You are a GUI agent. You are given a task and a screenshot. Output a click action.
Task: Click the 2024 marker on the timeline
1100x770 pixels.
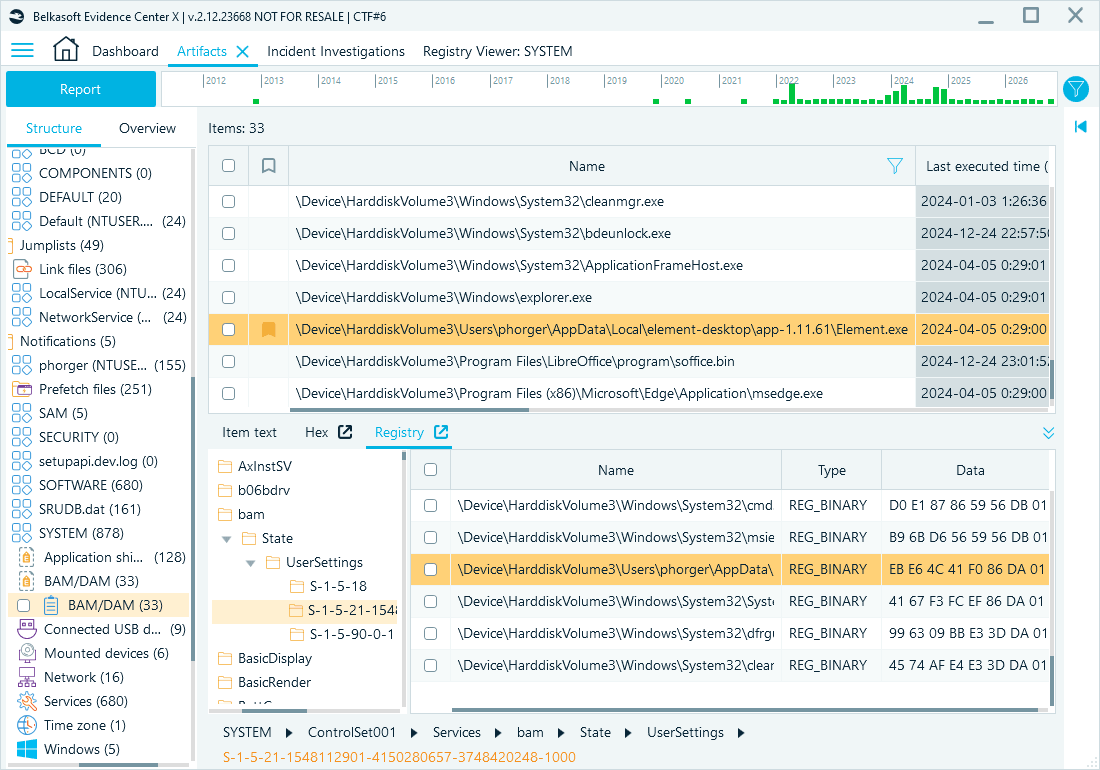(903, 81)
